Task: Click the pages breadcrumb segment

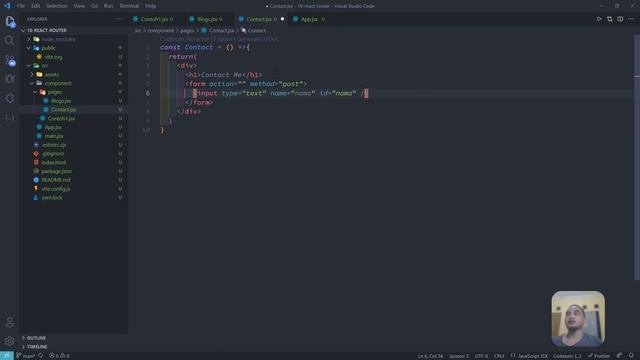Action: tap(187, 31)
